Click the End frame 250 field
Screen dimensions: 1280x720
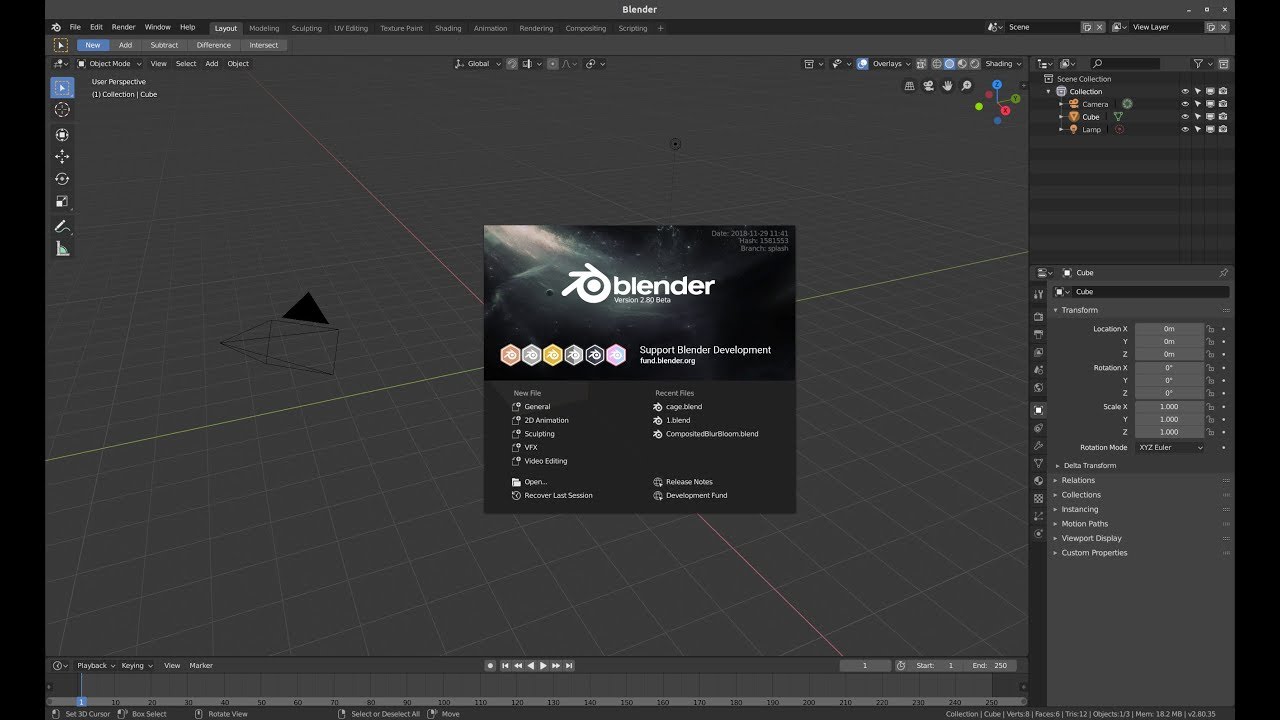point(992,665)
